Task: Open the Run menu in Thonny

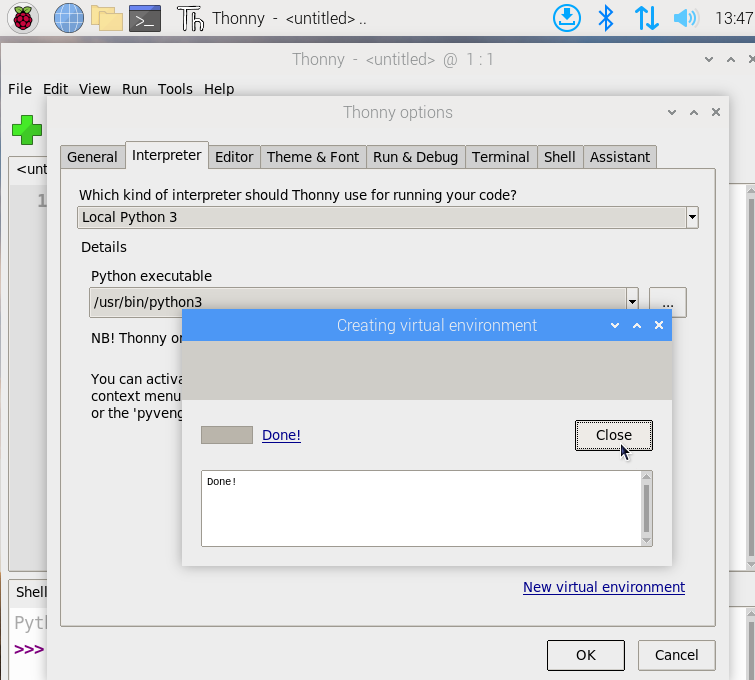Action: (134, 89)
